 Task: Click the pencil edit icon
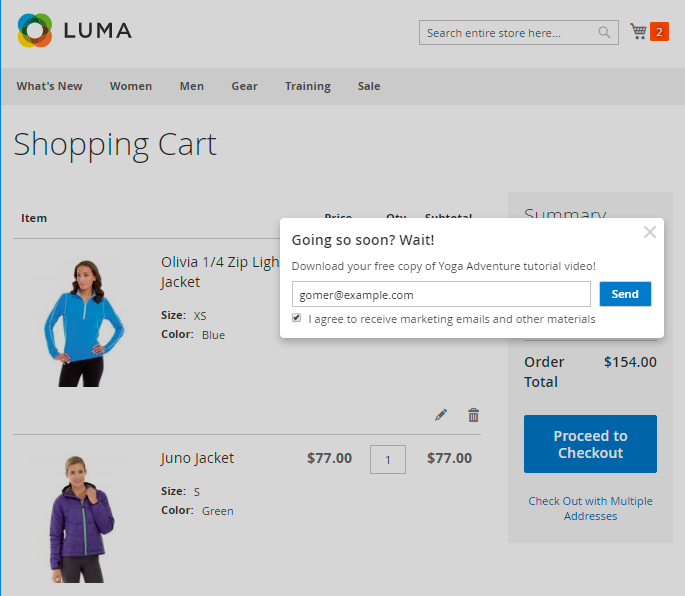pyautogui.click(x=441, y=415)
